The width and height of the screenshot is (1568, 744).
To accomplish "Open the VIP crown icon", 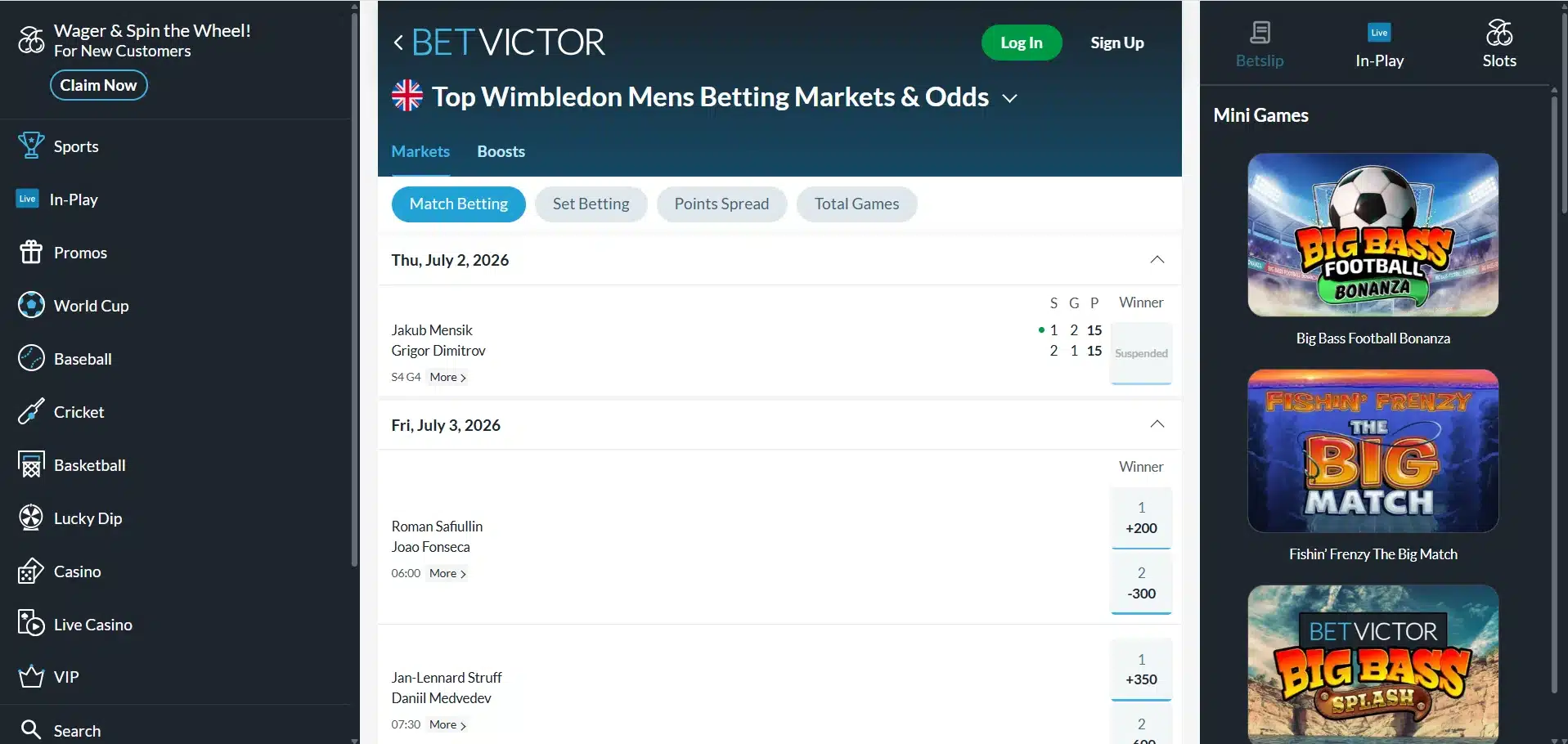I will [x=31, y=677].
